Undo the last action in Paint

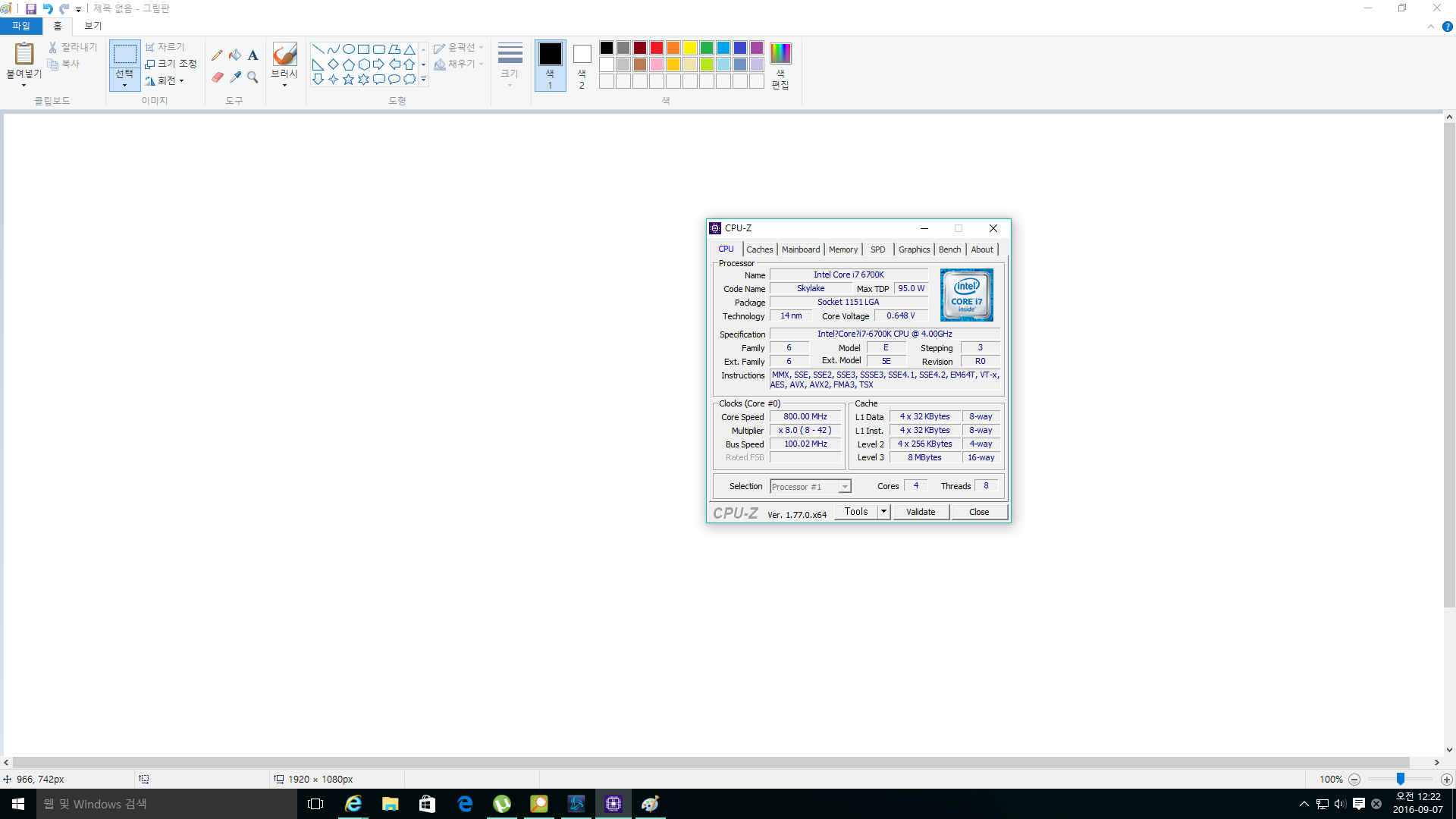(x=48, y=9)
